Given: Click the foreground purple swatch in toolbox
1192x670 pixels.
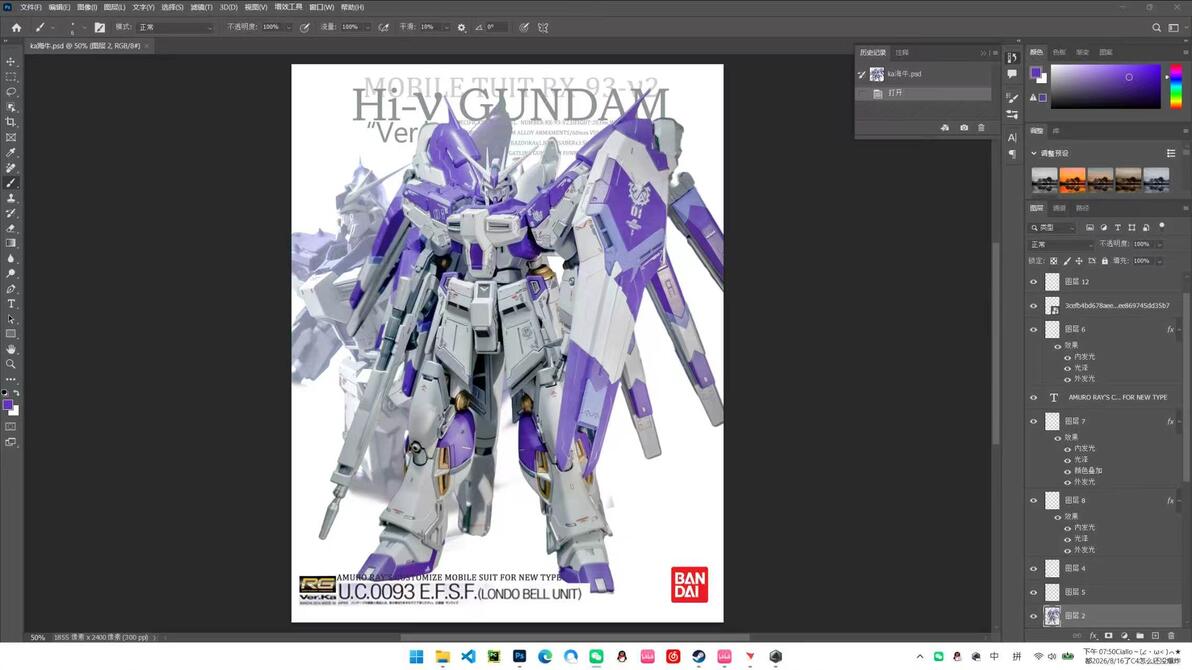Looking at the screenshot, I should click(x=8, y=405).
